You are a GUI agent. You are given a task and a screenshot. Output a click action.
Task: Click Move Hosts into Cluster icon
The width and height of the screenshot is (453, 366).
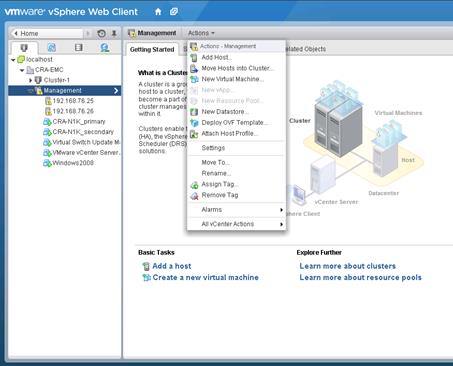[194, 69]
